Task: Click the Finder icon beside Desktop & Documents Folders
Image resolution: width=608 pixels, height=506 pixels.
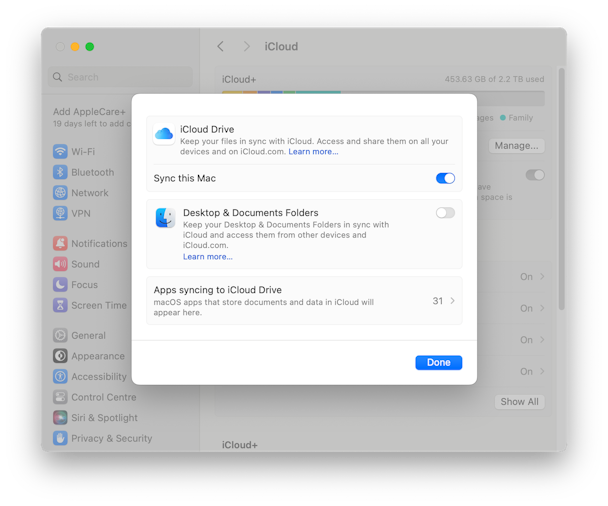Action: [x=165, y=218]
